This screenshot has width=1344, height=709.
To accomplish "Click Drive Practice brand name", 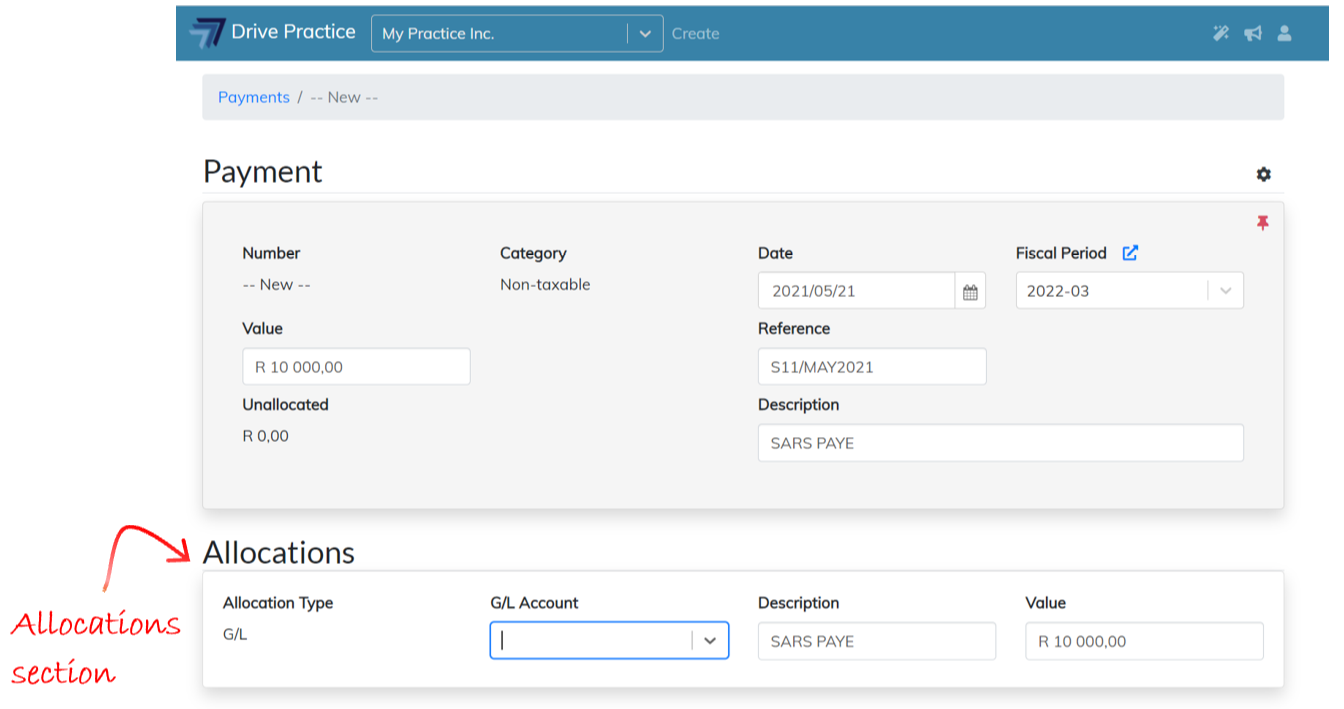I will coord(293,32).
